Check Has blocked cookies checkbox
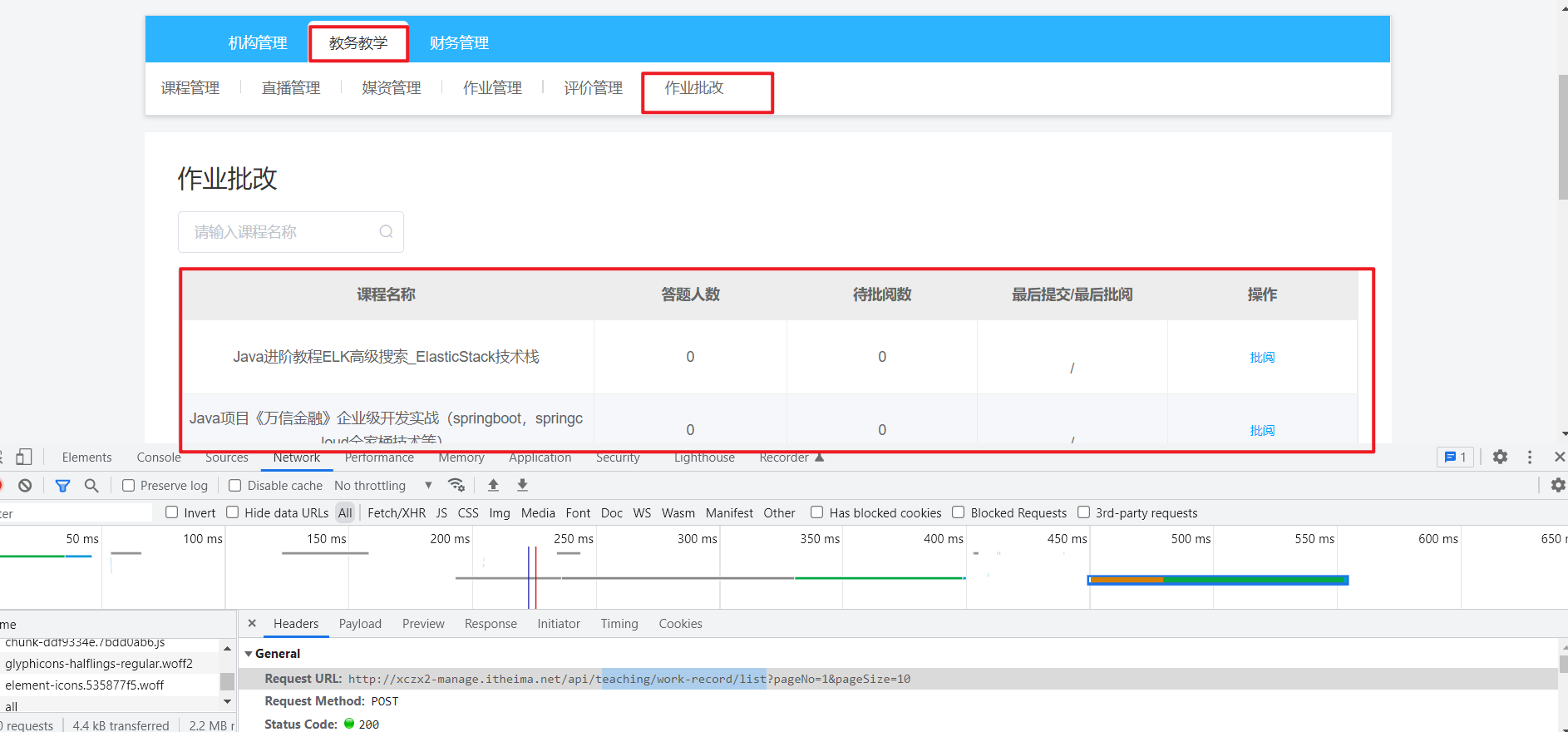This screenshot has width=1568, height=732. 817,512
